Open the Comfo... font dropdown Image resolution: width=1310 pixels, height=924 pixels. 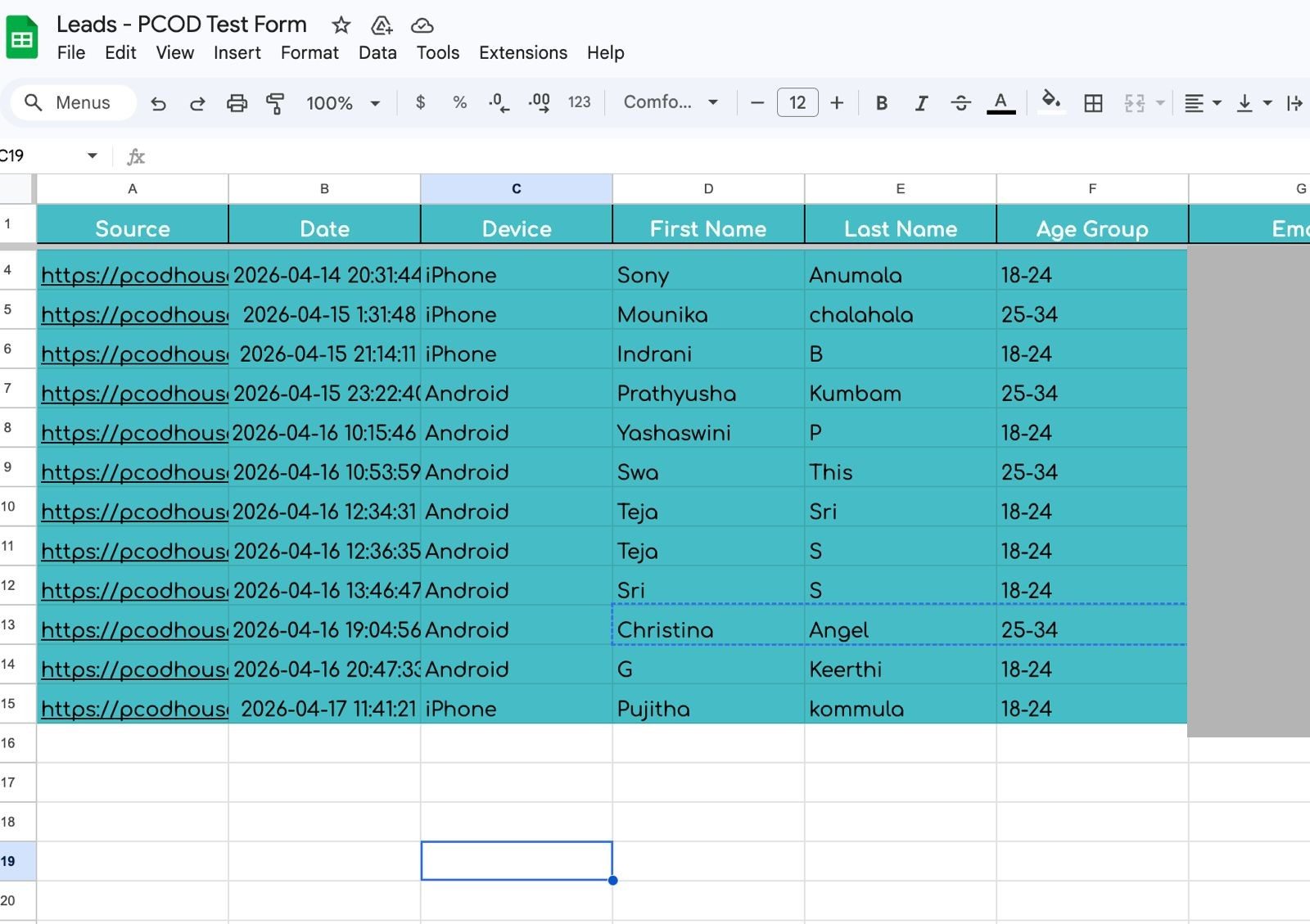(x=671, y=102)
